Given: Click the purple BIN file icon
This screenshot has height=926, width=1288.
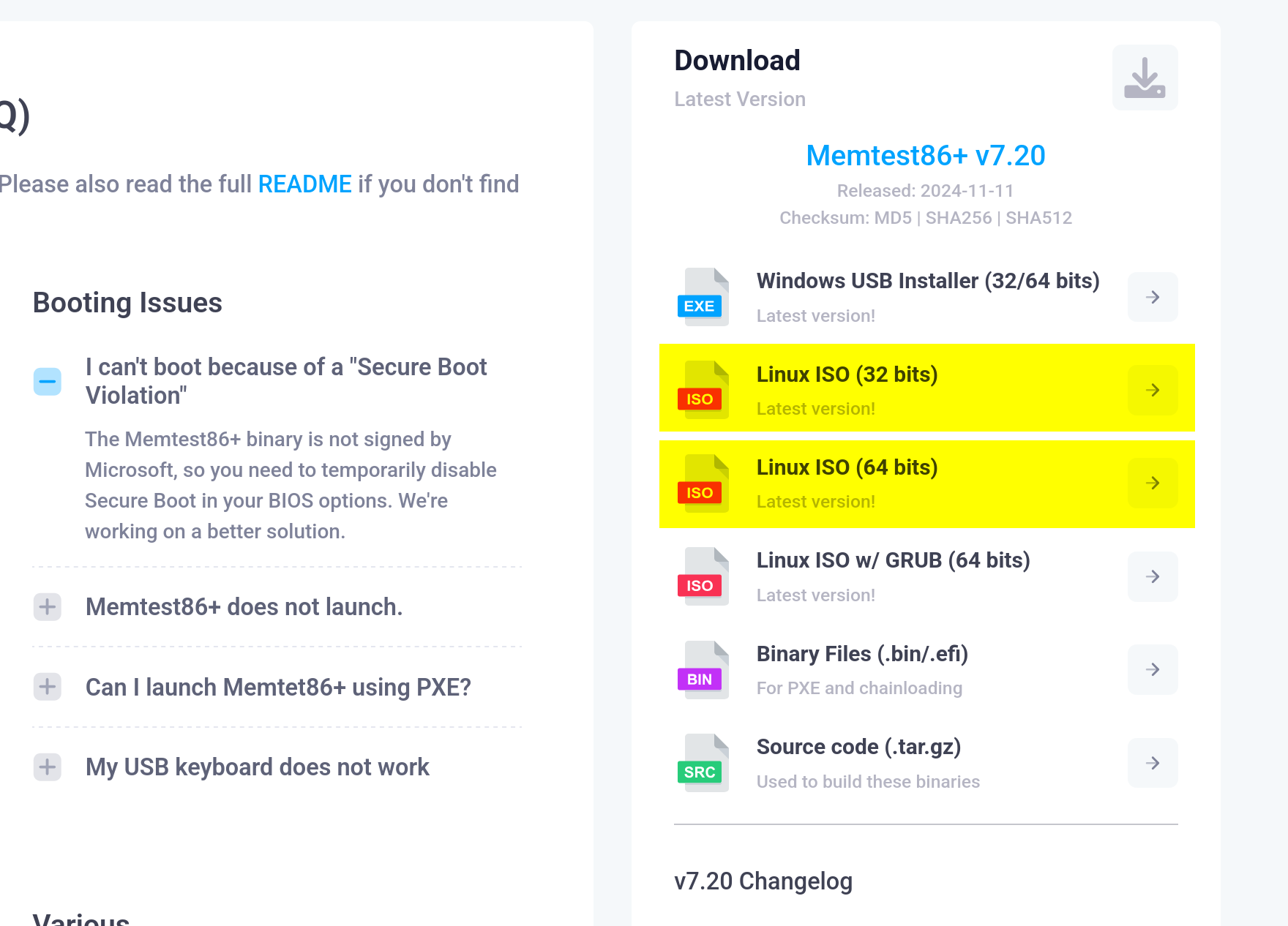Looking at the screenshot, I should pyautogui.click(x=703, y=670).
